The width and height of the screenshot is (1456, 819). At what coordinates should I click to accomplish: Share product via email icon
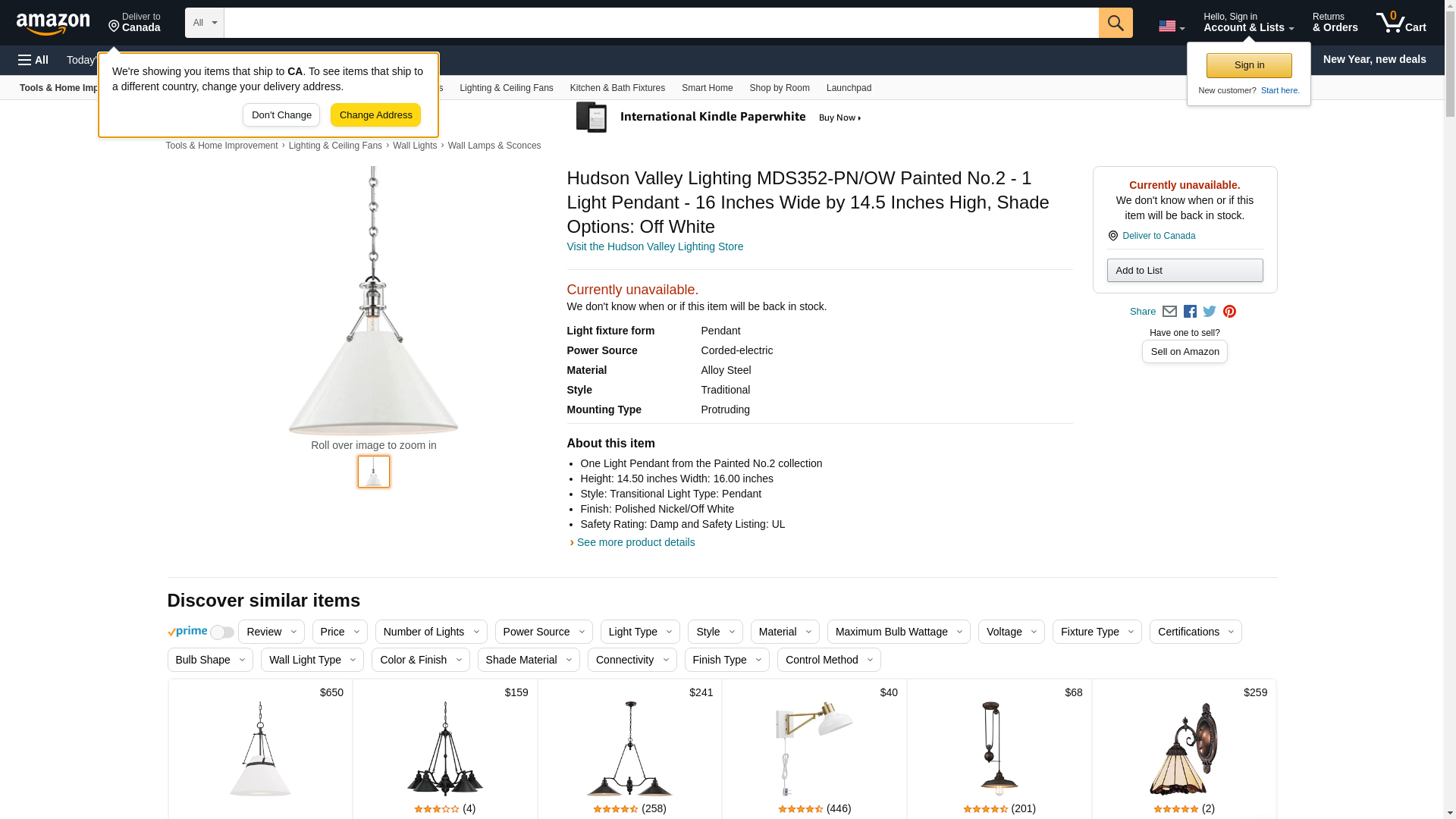point(1169,312)
